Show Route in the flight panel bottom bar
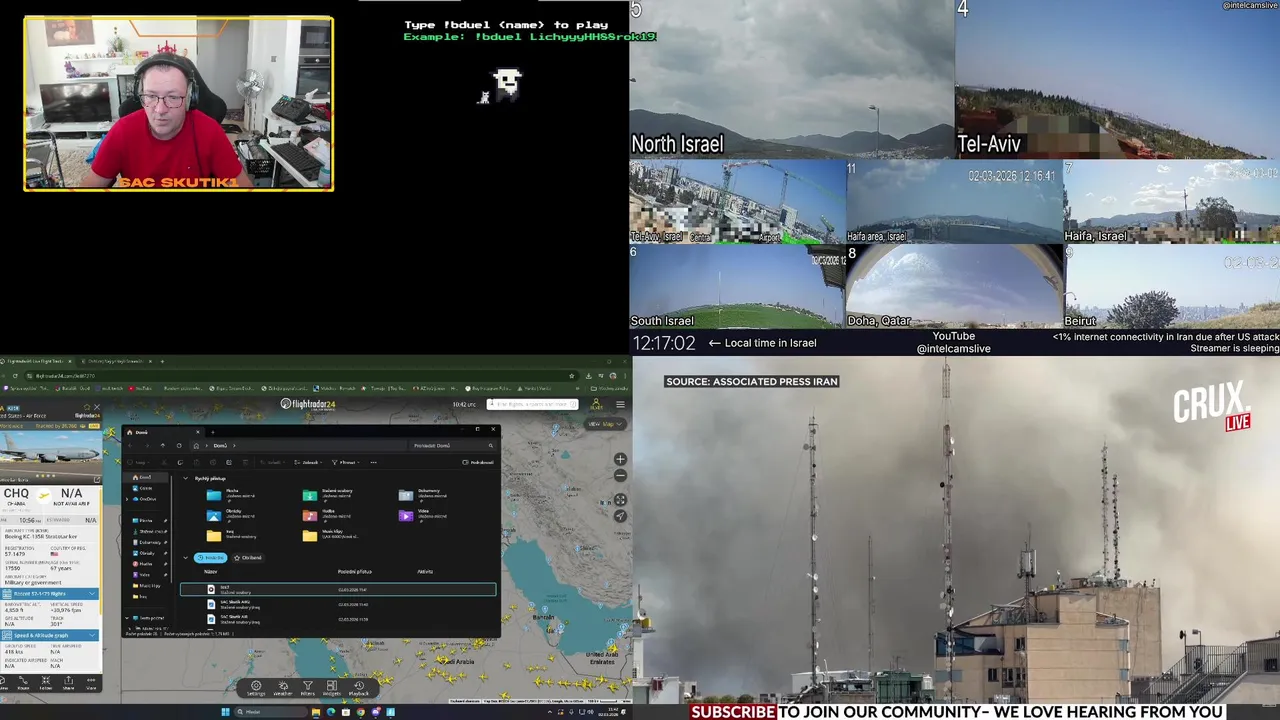 [23, 684]
